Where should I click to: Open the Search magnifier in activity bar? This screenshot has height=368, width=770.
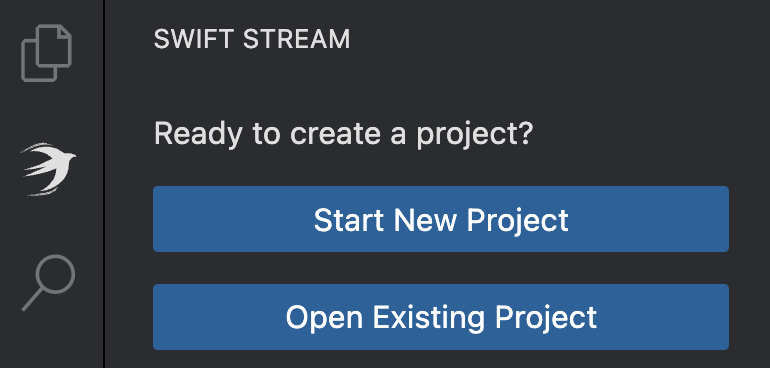[49, 283]
